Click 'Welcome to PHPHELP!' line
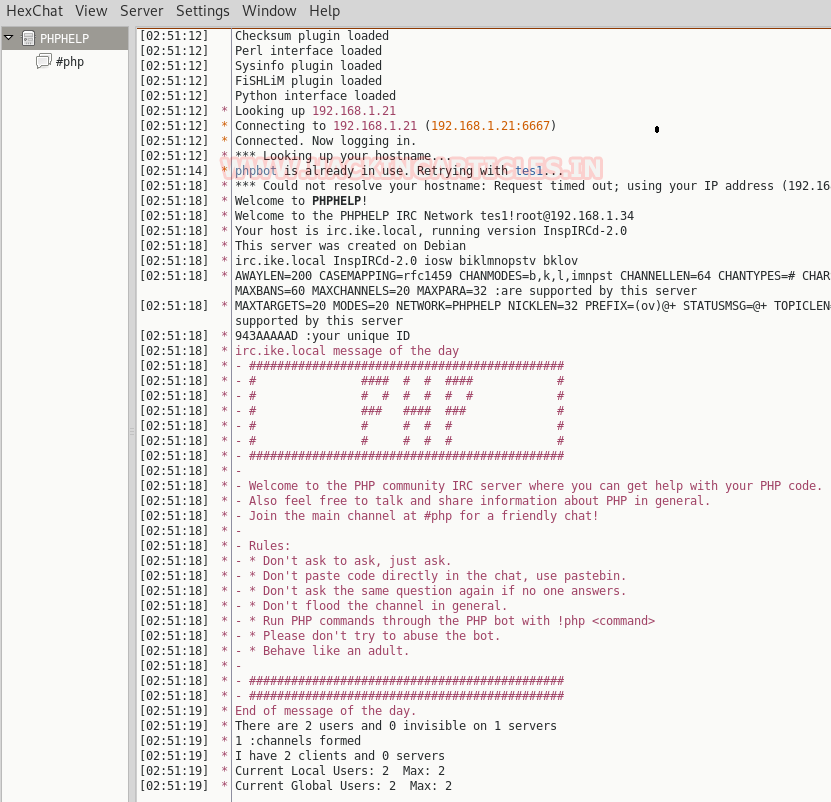Viewport: 831px width, 802px height. (301, 201)
